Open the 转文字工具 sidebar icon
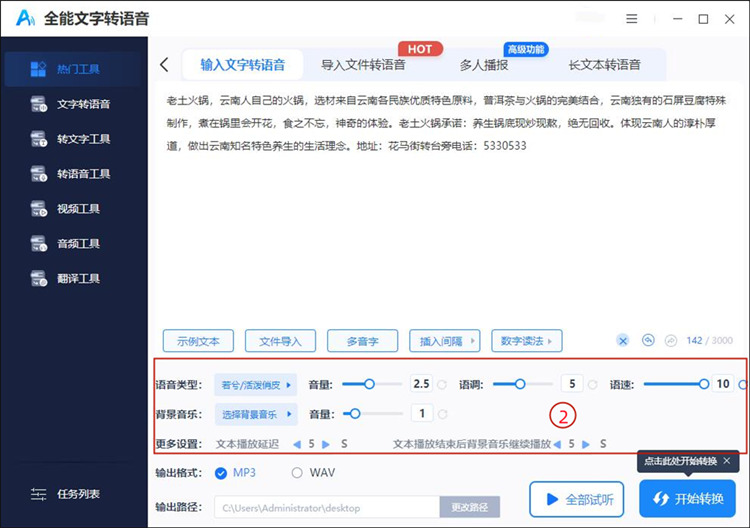 (39, 139)
